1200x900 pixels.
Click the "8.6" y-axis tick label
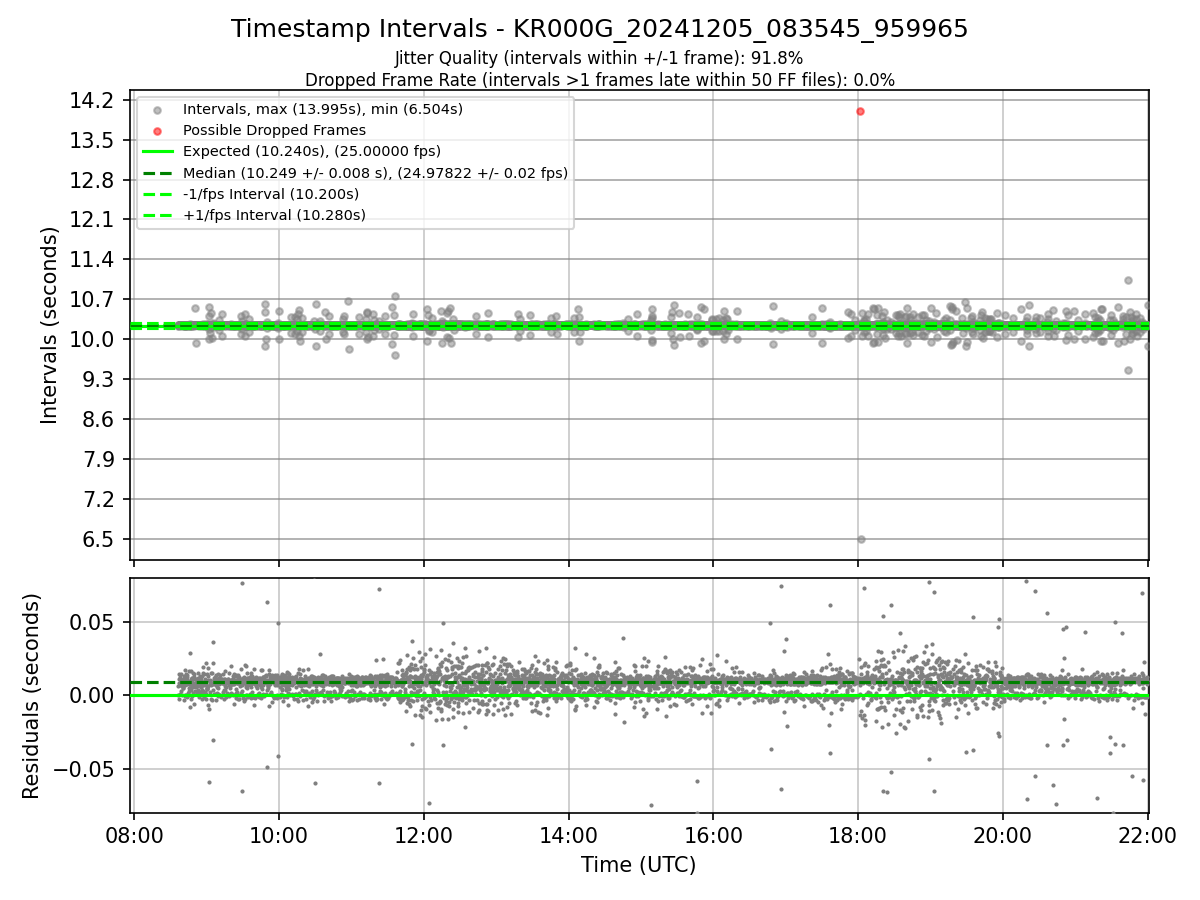click(x=100, y=420)
